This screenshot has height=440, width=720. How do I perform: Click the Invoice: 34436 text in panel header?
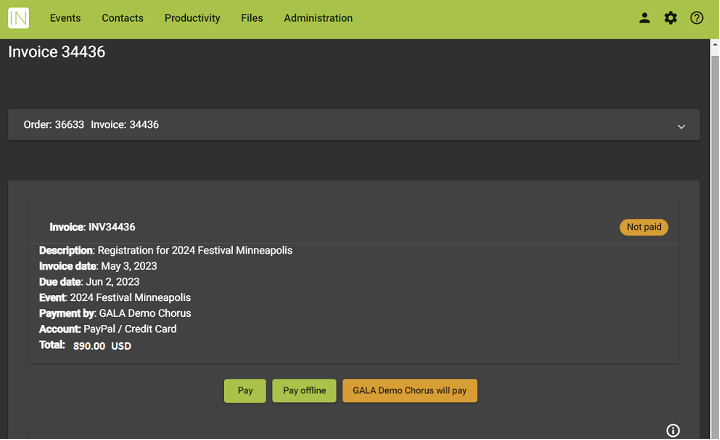click(x=124, y=124)
